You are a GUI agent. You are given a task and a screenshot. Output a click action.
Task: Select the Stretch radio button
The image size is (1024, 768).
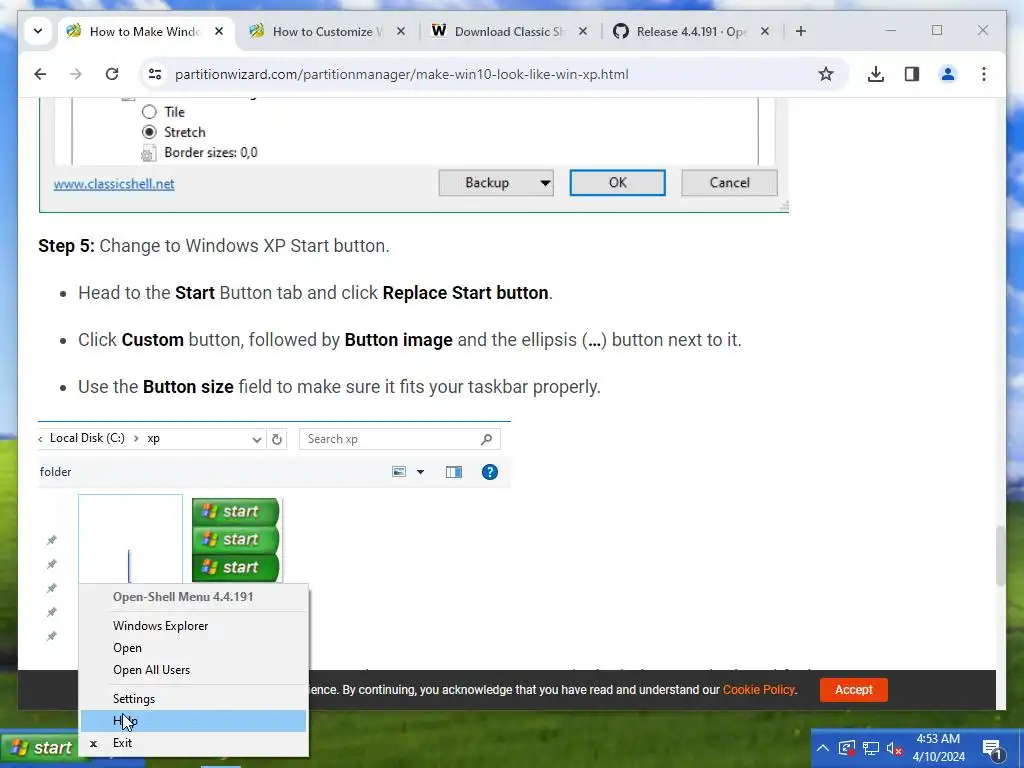150,133
